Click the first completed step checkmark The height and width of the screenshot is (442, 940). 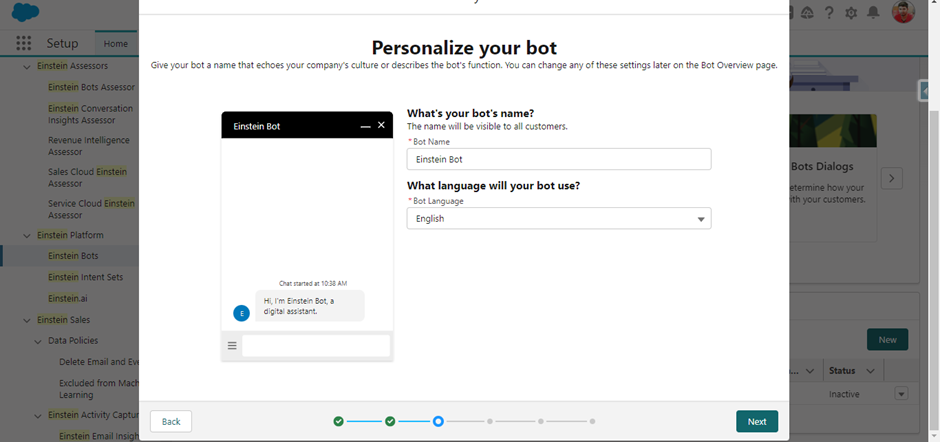click(339, 422)
